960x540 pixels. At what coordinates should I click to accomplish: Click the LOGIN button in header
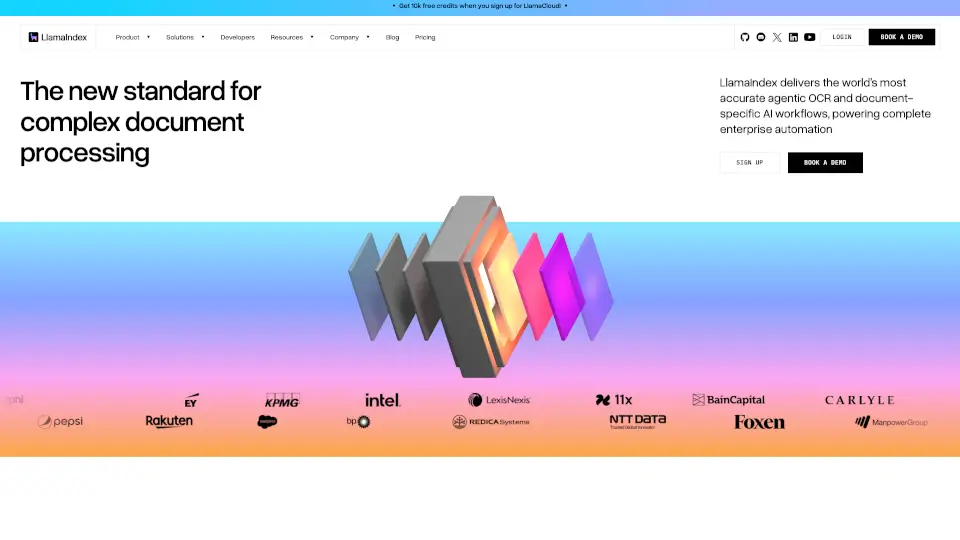point(841,37)
